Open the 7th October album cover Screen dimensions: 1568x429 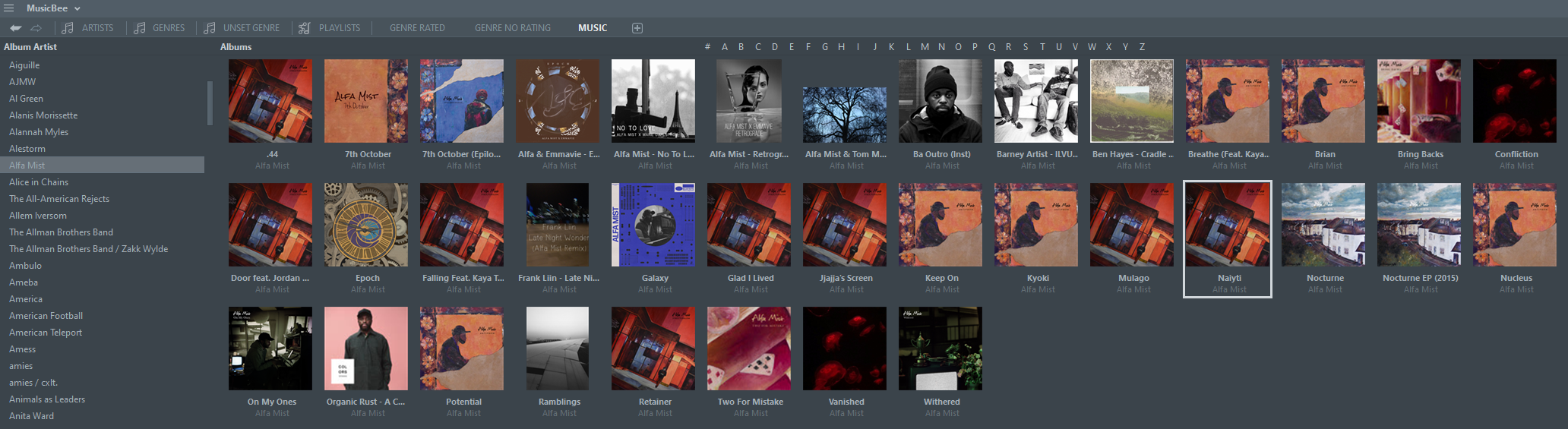click(366, 101)
